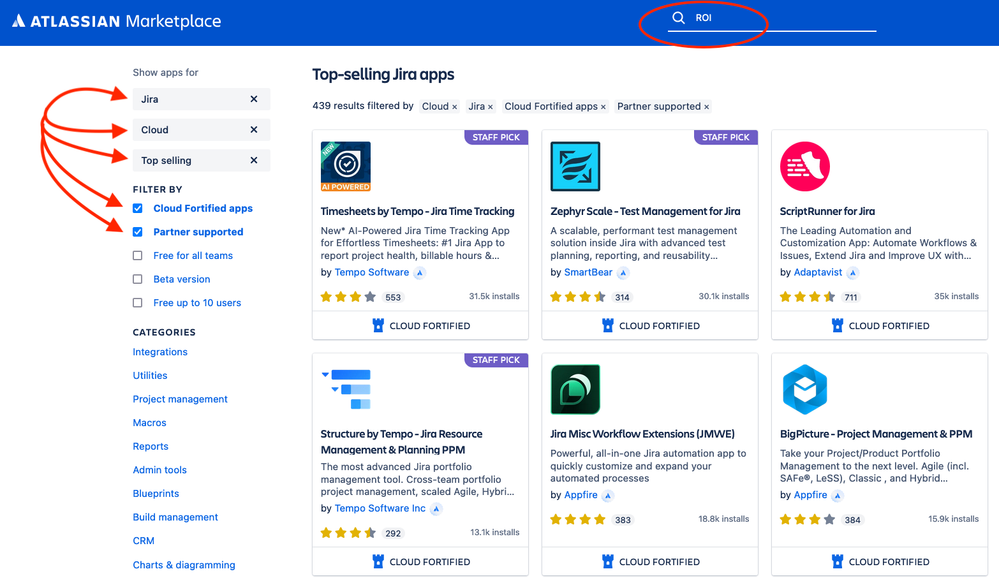Open Jira Misc Workflow Extensions (JMWE) title
This screenshot has width=999, height=583.
(x=642, y=434)
